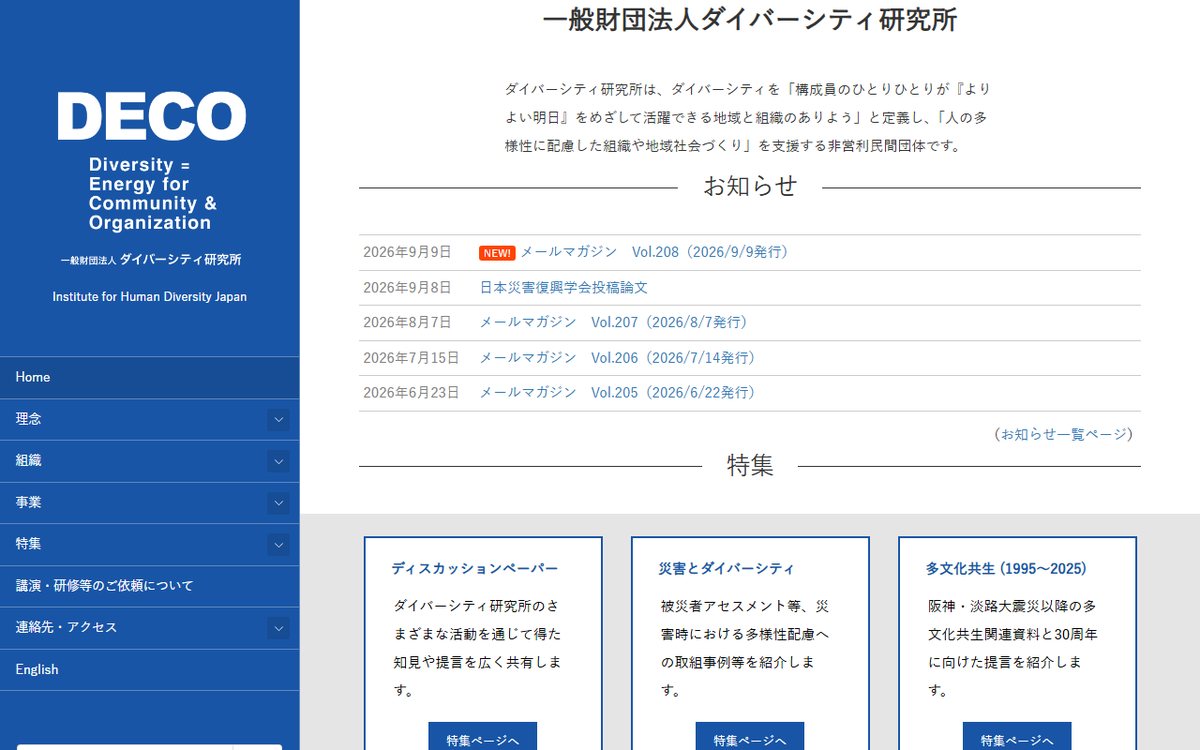Click 特集ページへ button under 多文化共生
The image size is (1200, 750).
[1017, 738]
